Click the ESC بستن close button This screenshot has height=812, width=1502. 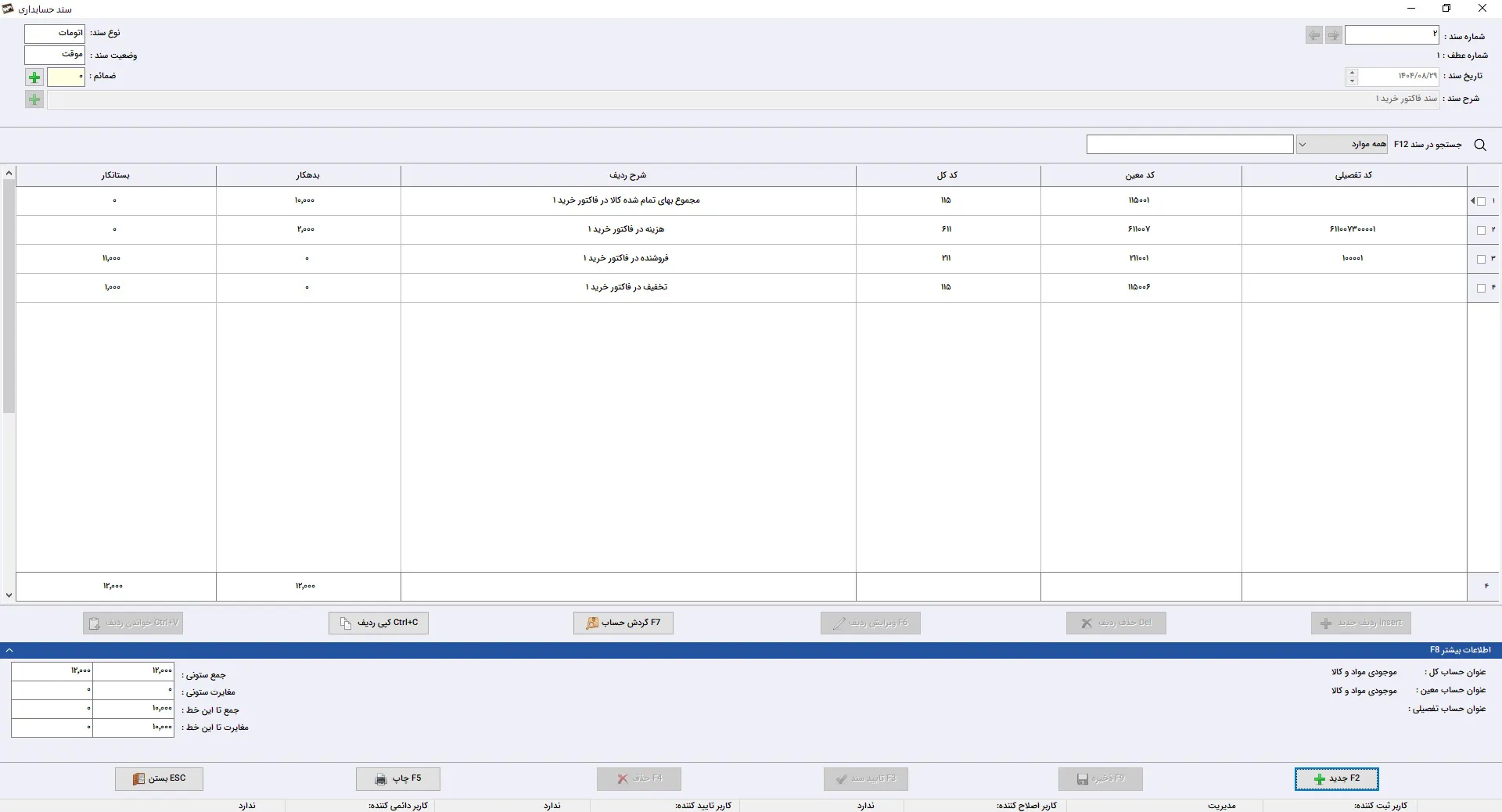(x=160, y=778)
